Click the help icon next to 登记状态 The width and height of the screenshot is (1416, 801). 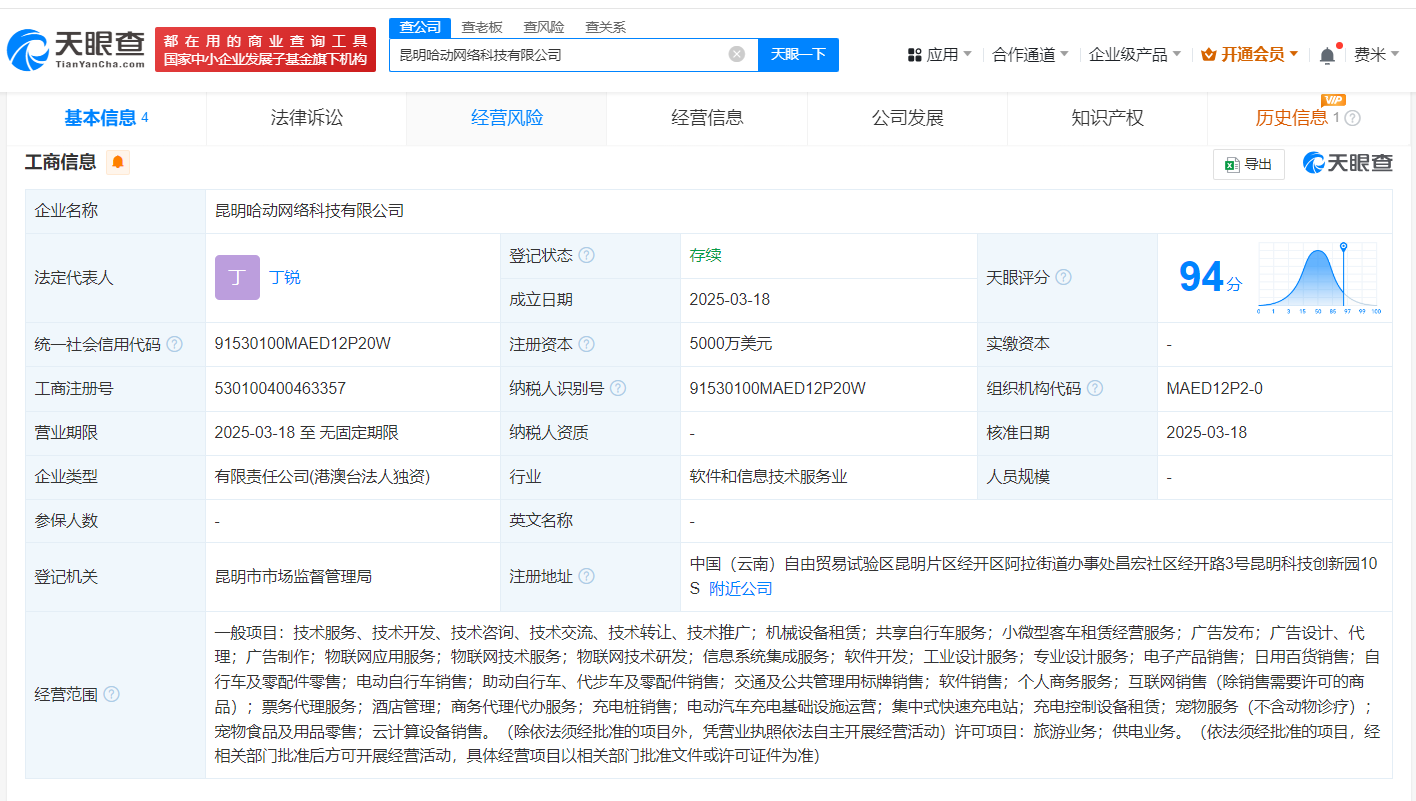click(587, 255)
